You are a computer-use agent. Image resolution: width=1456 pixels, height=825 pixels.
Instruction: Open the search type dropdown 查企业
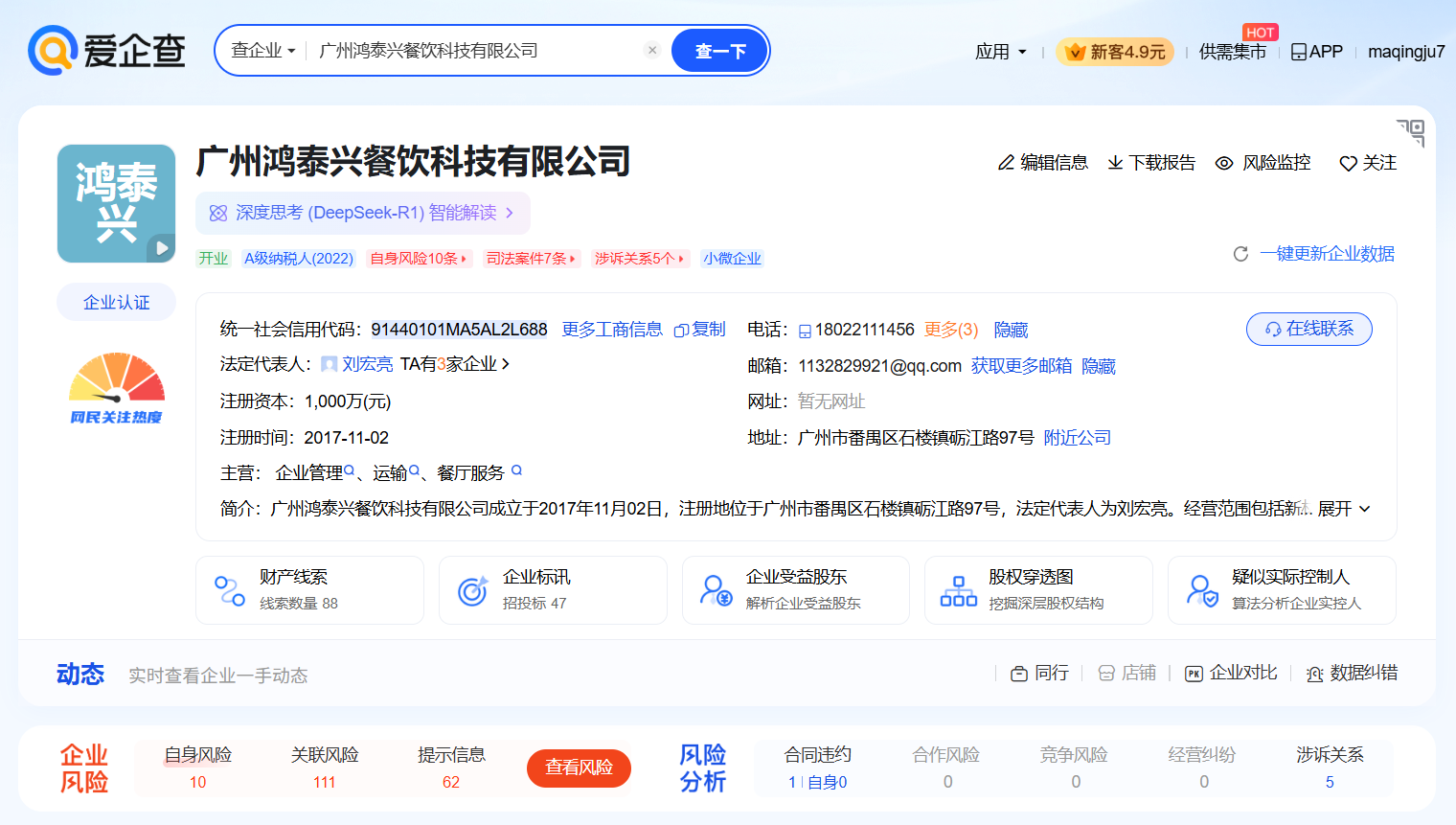click(x=263, y=51)
